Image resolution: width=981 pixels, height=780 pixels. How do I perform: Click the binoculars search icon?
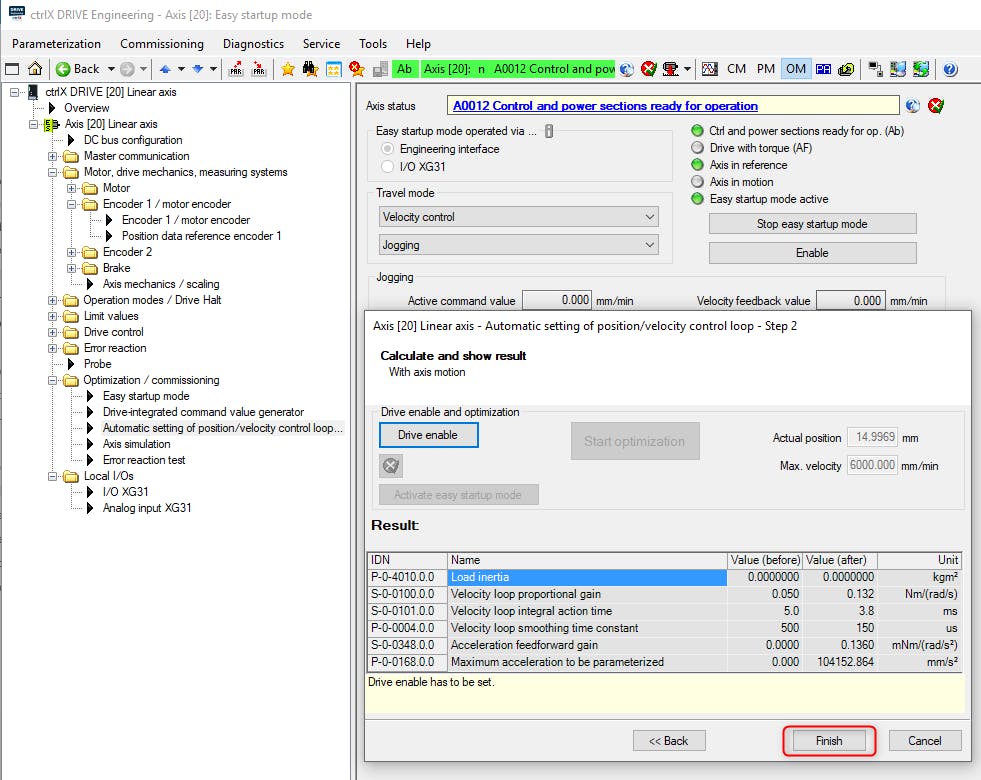310,69
